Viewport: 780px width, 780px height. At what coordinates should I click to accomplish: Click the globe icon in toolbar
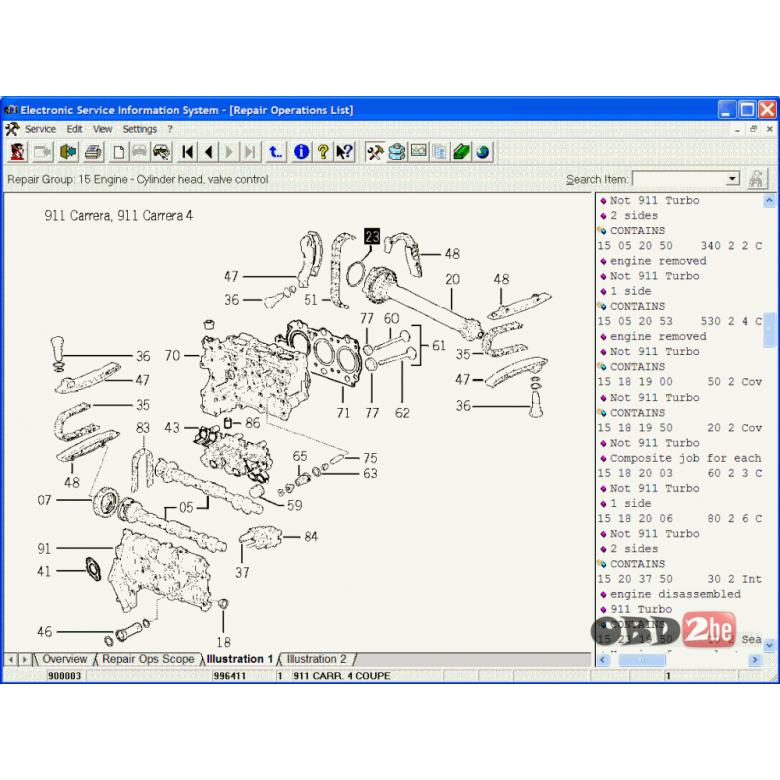(x=483, y=152)
